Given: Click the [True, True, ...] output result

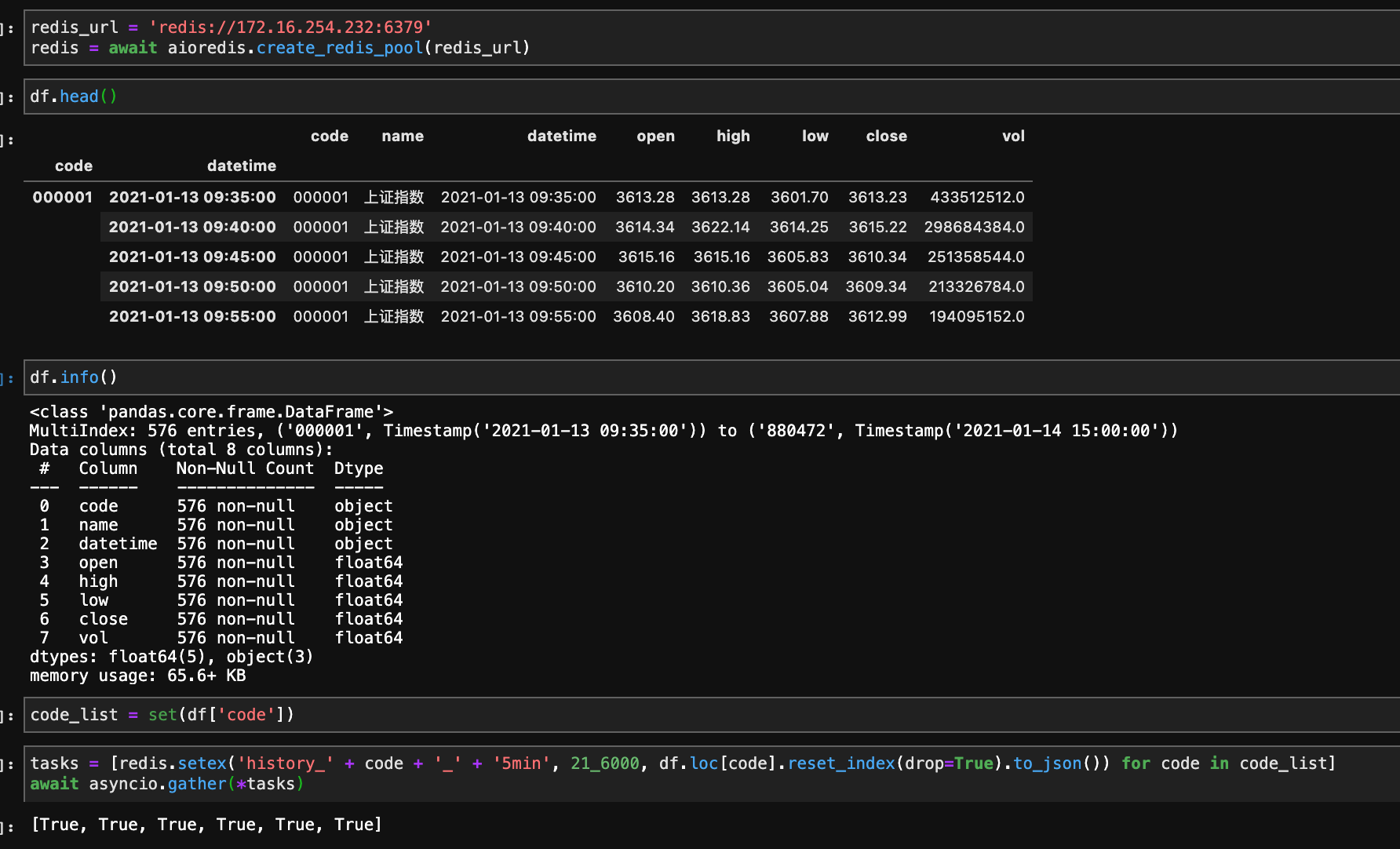Looking at the screenshot, I should click(206, 825).
